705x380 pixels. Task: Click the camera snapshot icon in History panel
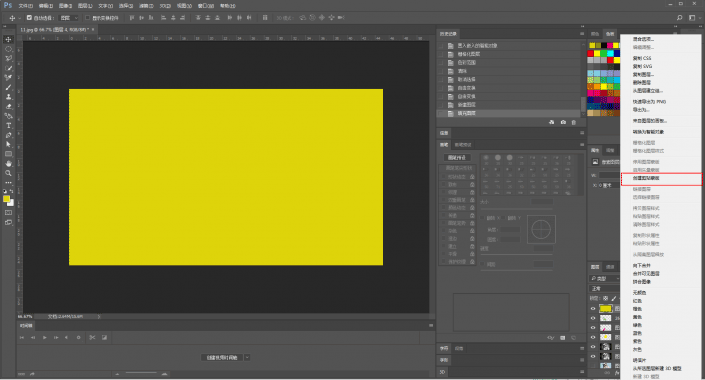(563, 122)
